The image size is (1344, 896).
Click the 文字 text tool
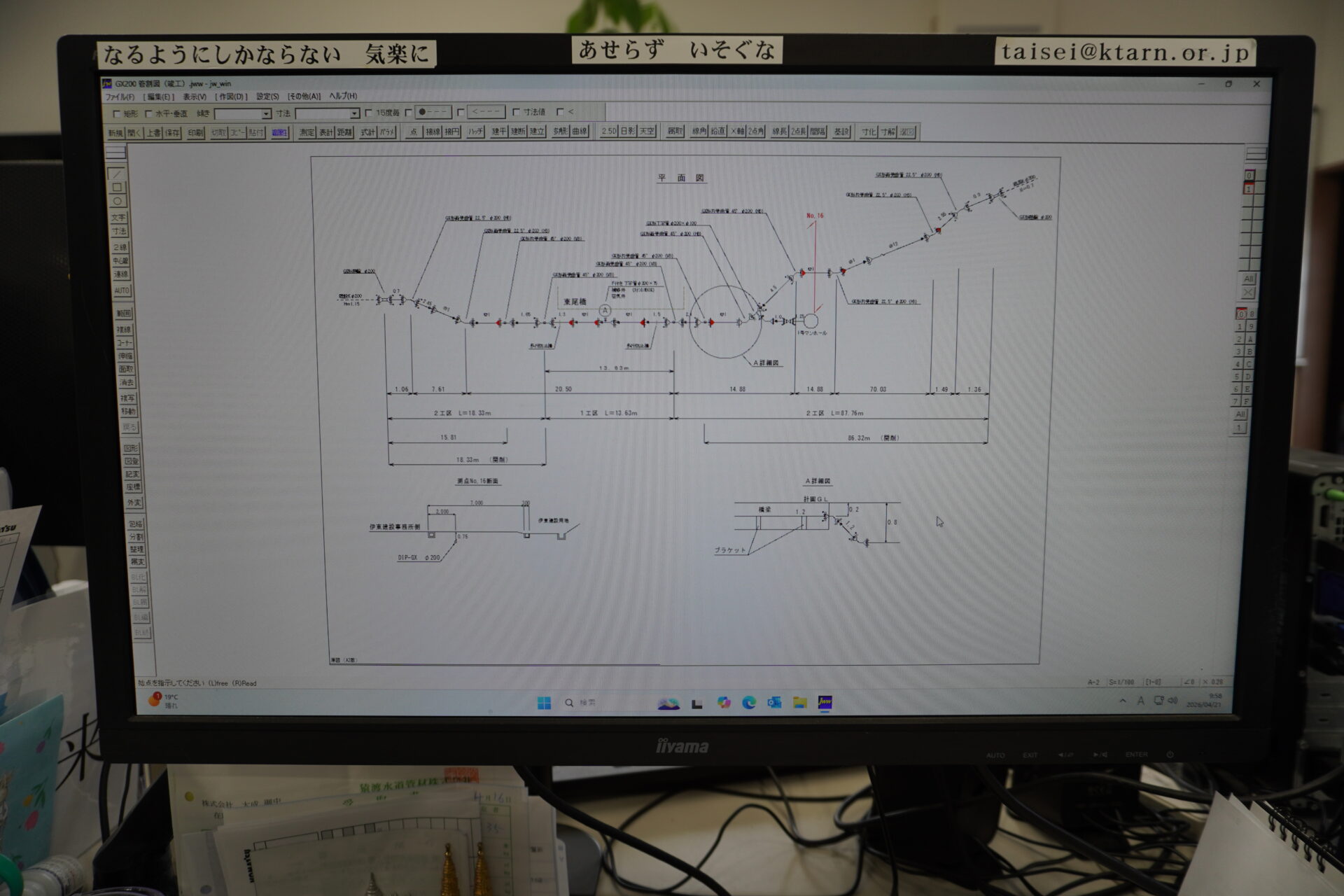tap(118, 218)
